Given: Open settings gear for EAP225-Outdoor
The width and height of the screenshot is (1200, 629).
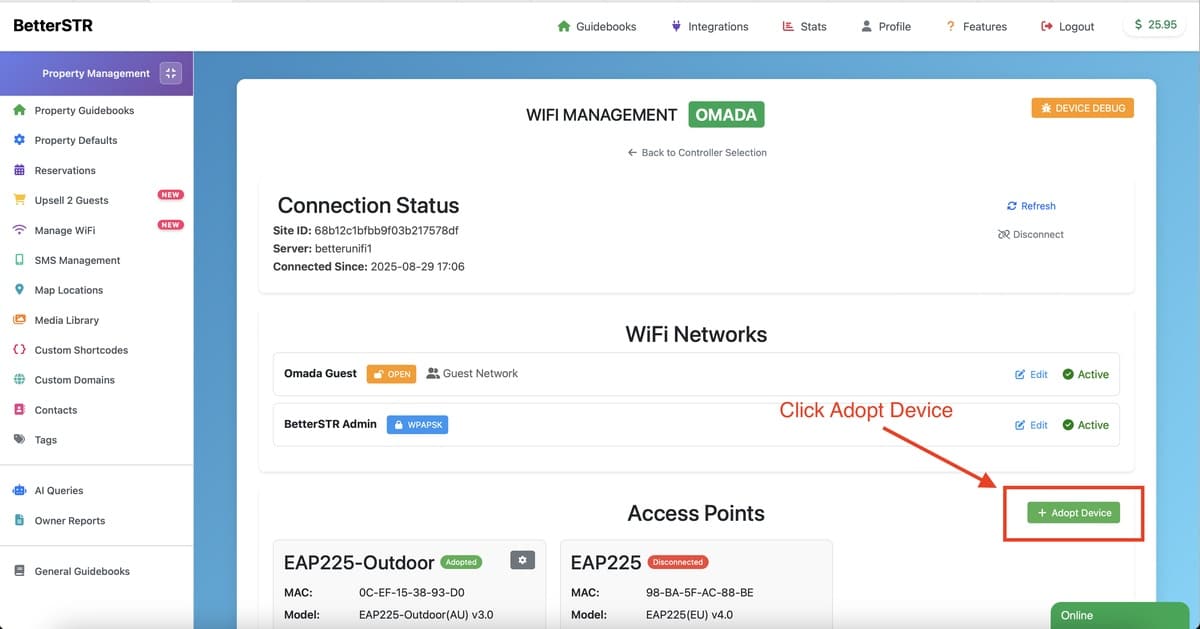Looking at the screenshot, I should coord(522,560).
